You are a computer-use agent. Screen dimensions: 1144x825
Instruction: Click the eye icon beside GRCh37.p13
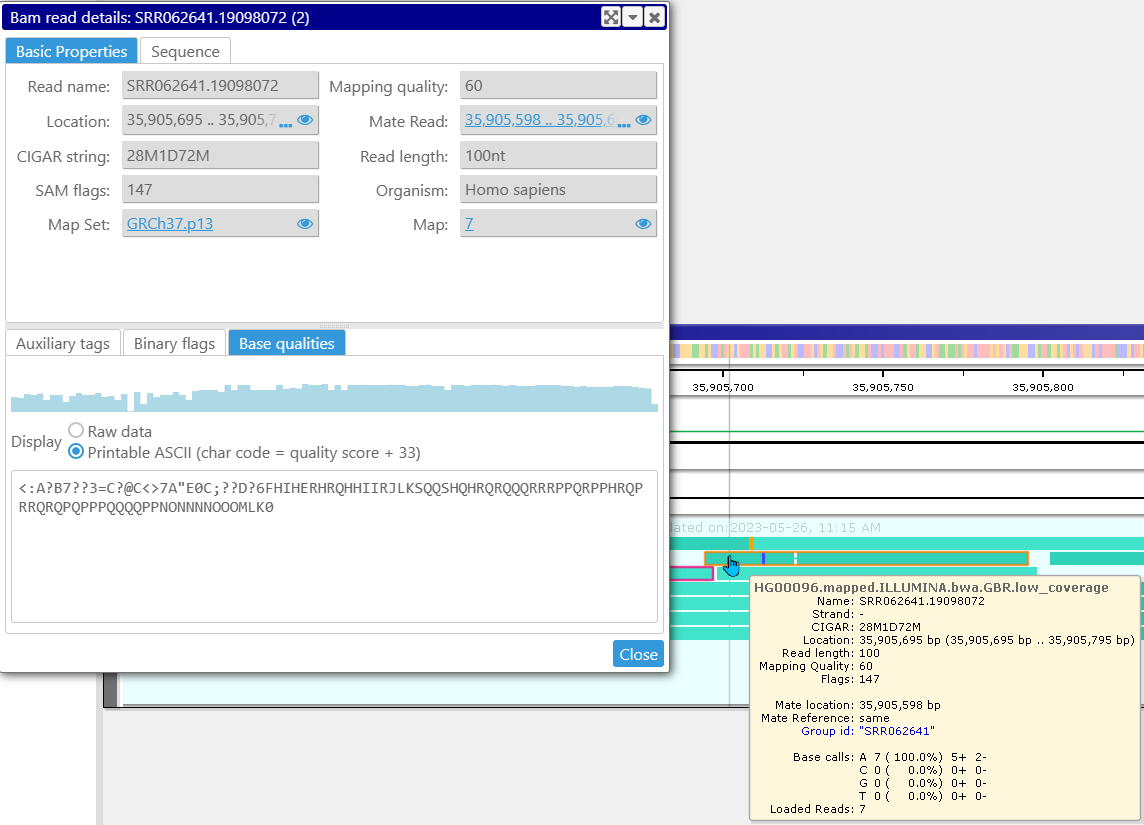click(x=305, y=224)
